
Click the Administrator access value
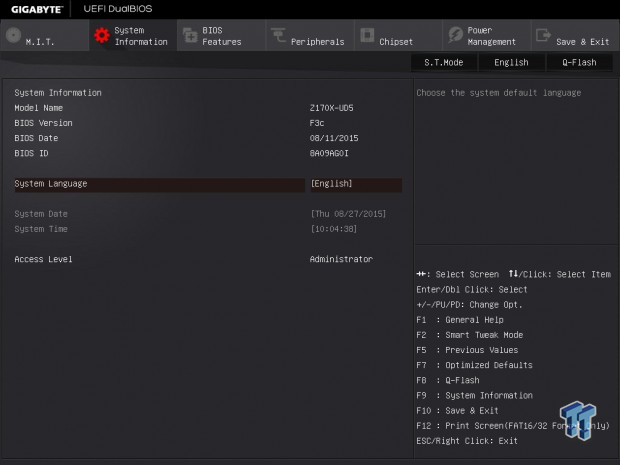[x=341, y=259]
